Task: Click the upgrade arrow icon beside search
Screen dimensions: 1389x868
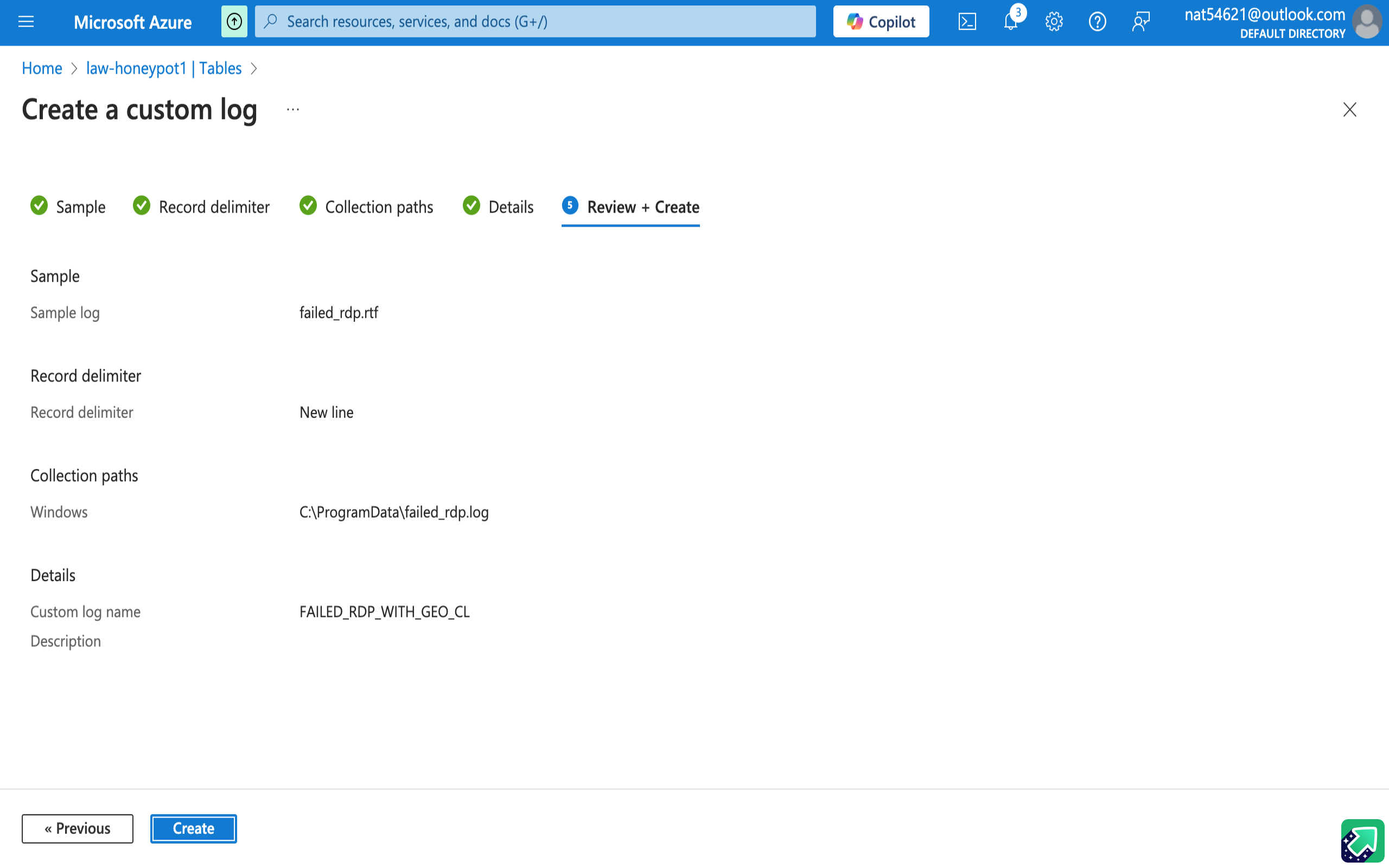Action: pos(234,22)
